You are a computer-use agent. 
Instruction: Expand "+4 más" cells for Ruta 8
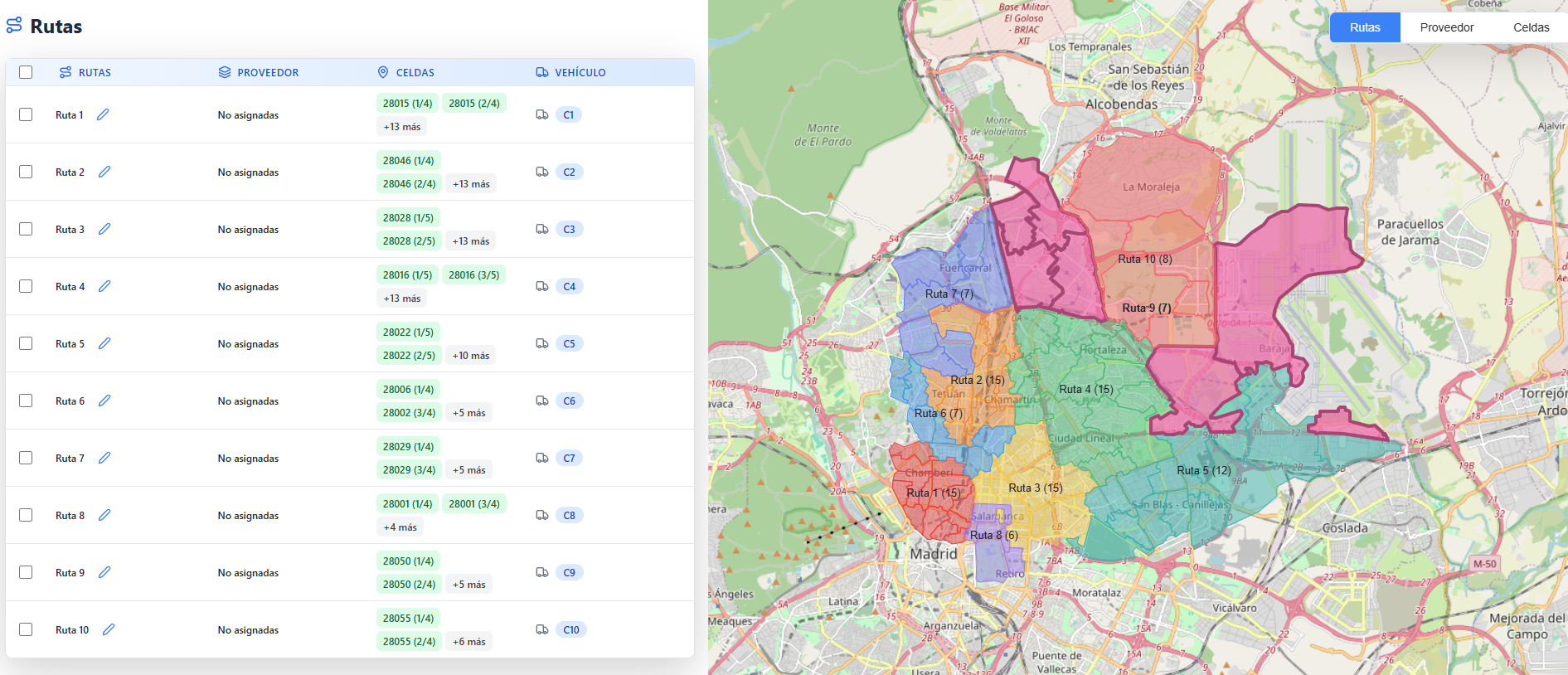coord(400,527)
